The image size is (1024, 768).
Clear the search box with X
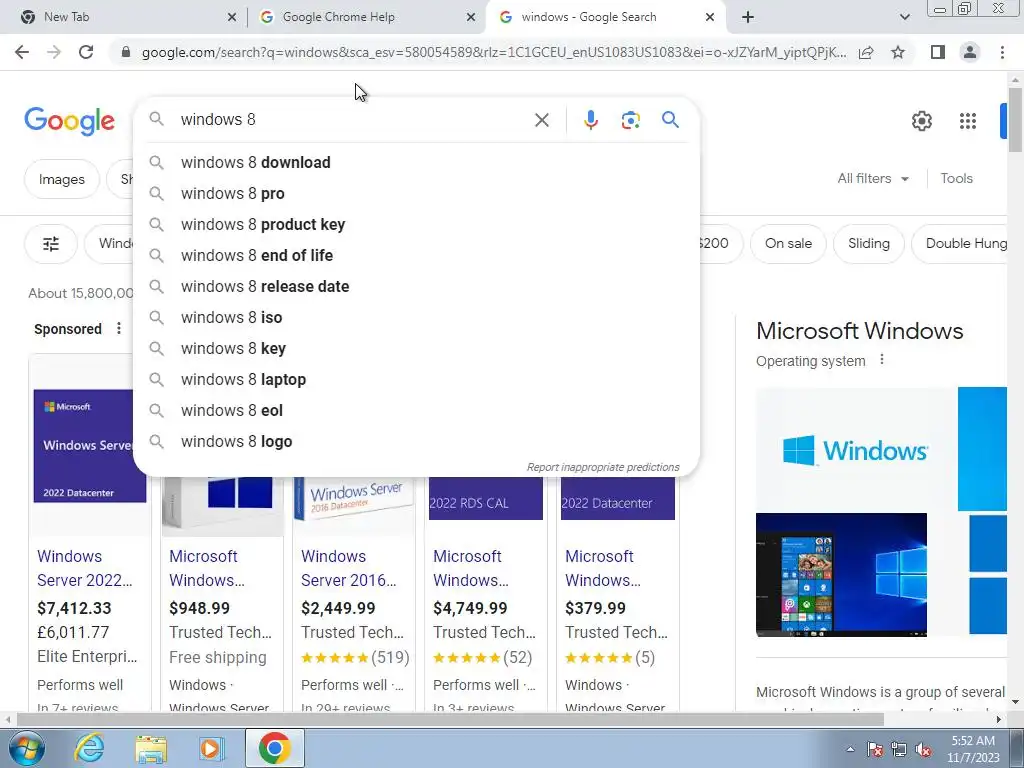coord(541,120)
